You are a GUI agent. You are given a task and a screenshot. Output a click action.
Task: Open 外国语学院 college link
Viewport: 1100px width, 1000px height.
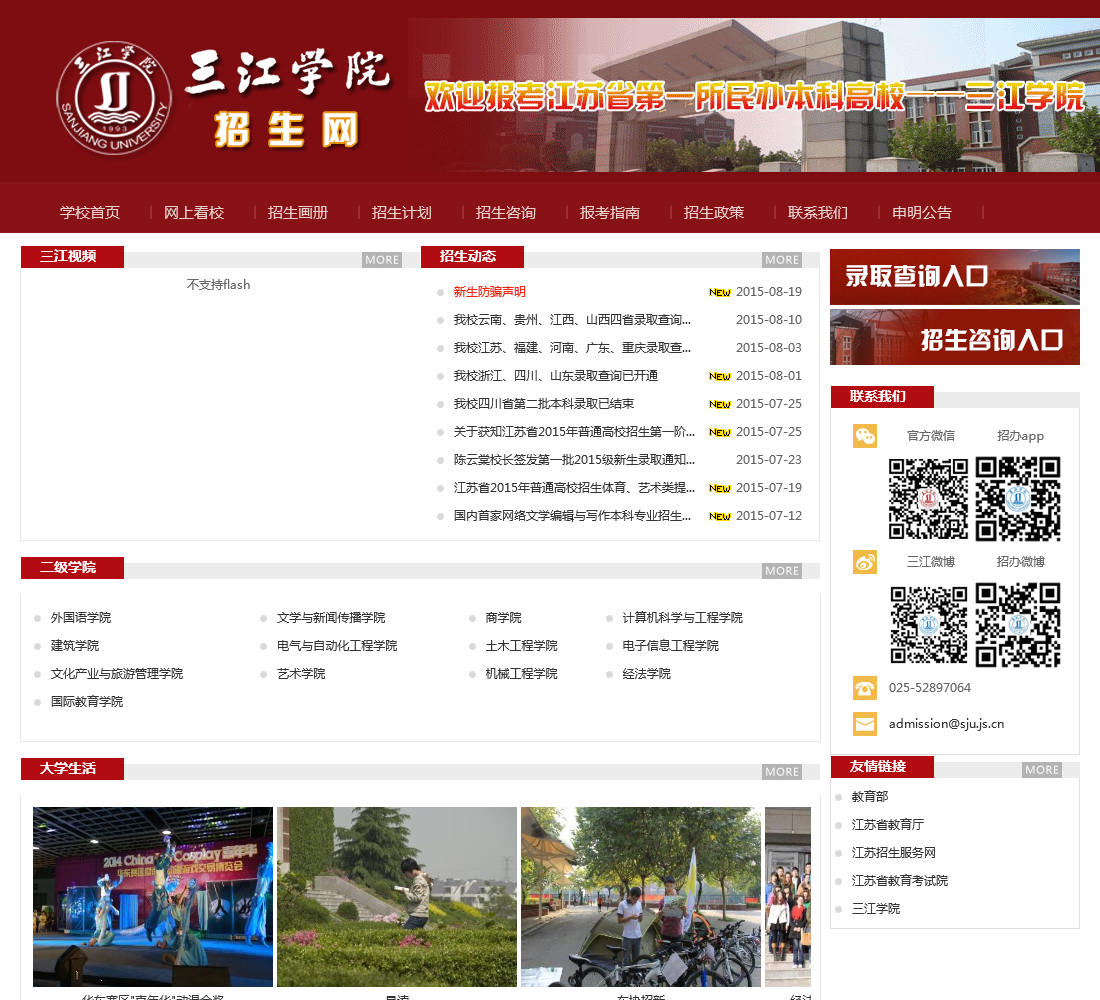pyautogui.click(x=81, y=618)
